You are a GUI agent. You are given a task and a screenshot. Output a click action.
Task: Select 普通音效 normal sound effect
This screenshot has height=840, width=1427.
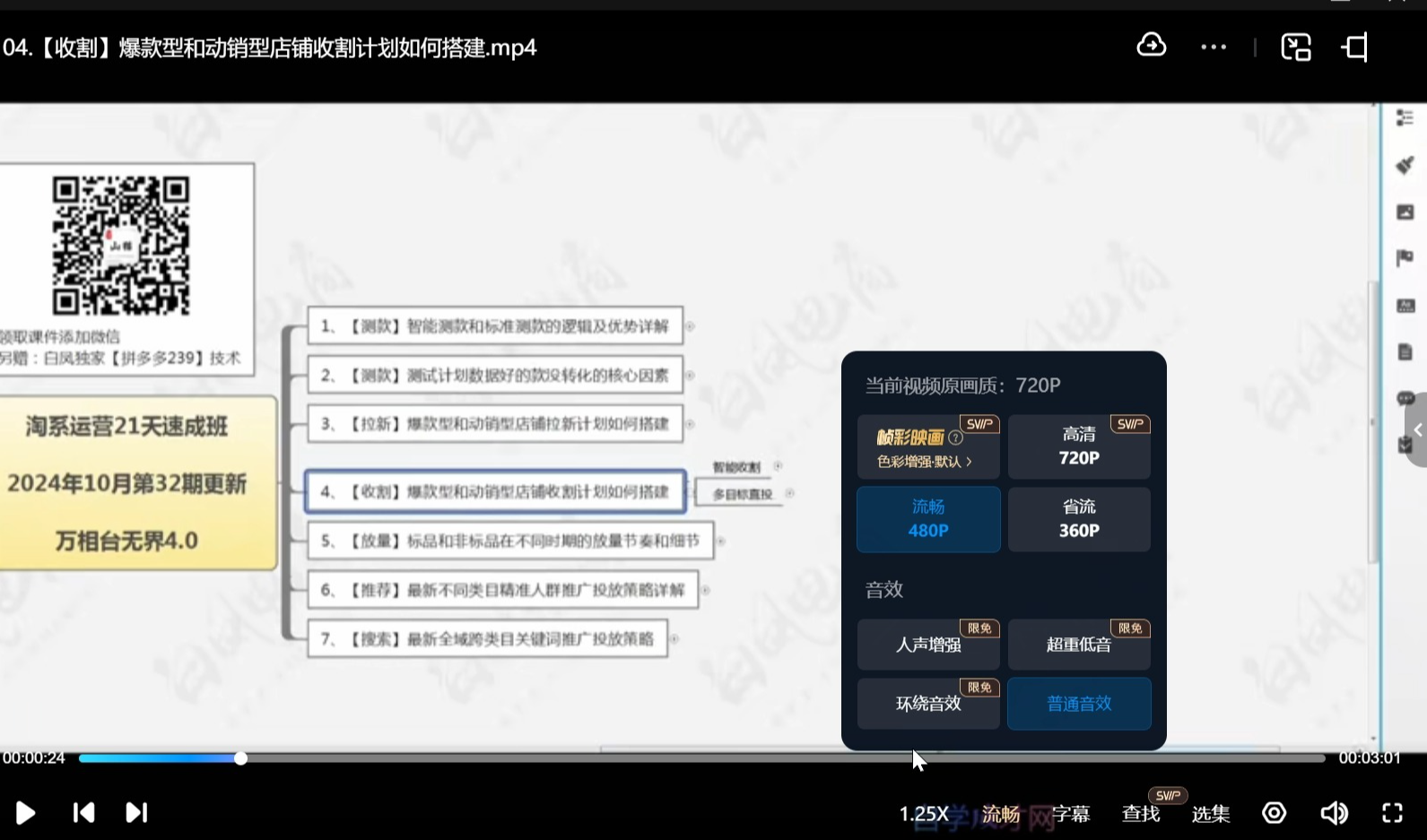(x=1079, y=704)
